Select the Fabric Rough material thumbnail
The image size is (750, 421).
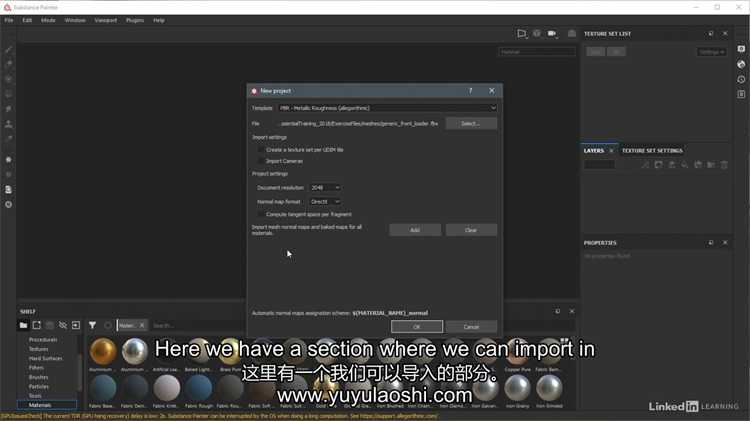click(199, 388)
